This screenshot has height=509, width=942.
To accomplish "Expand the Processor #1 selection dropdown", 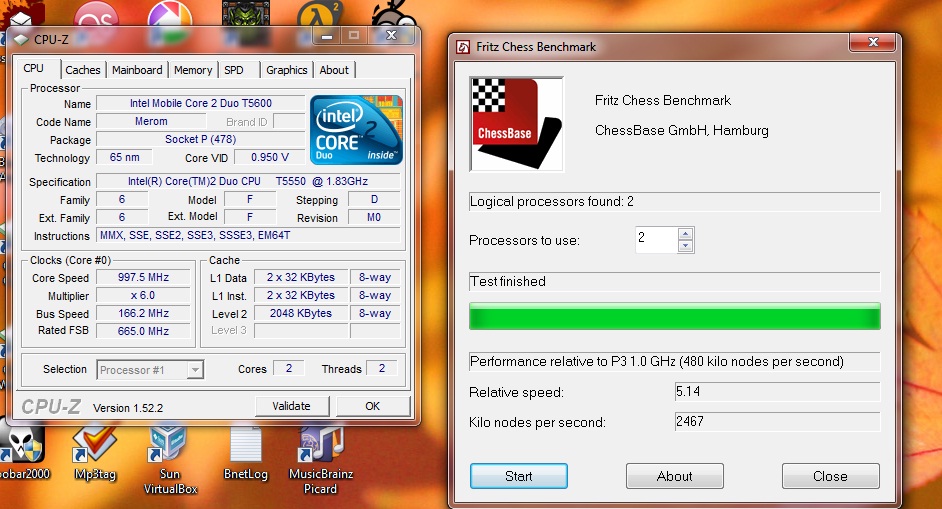I will point(195,370).
